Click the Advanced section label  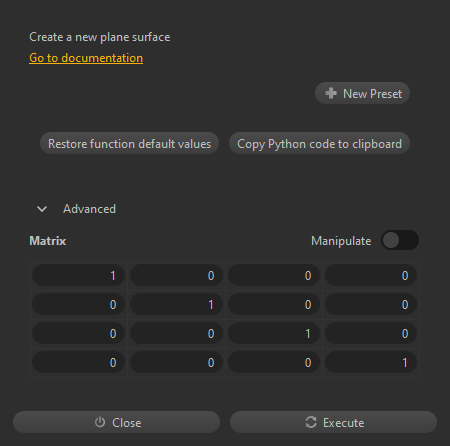(x=89, y=209)
